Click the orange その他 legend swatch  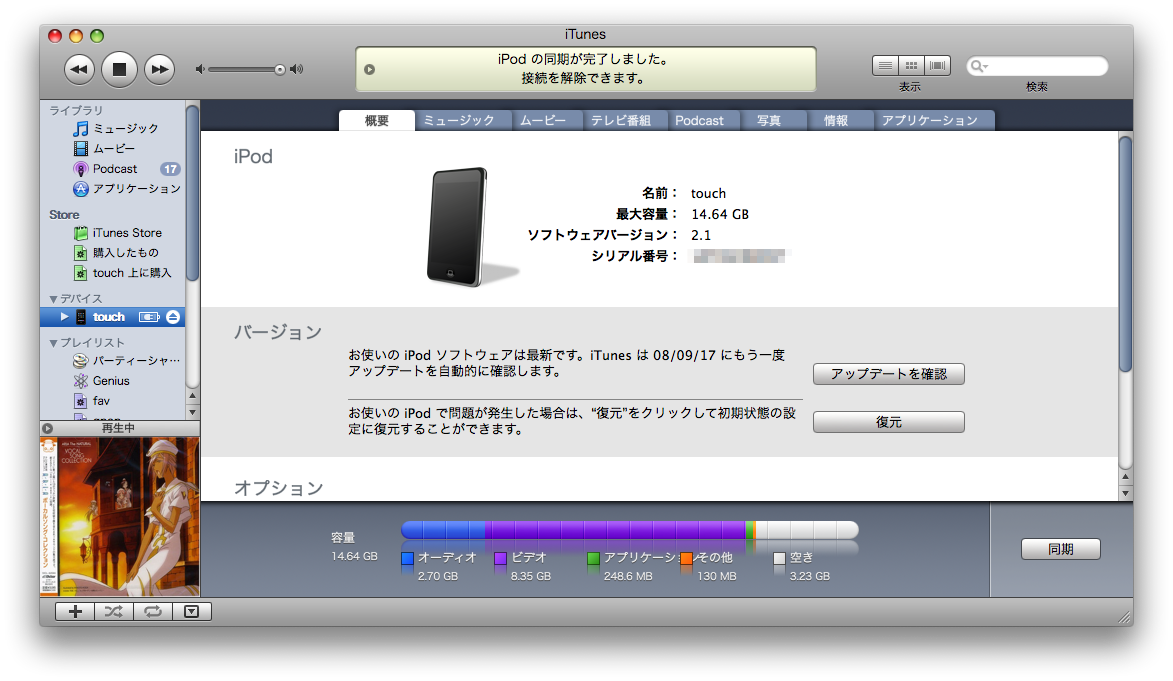point(686,558)
